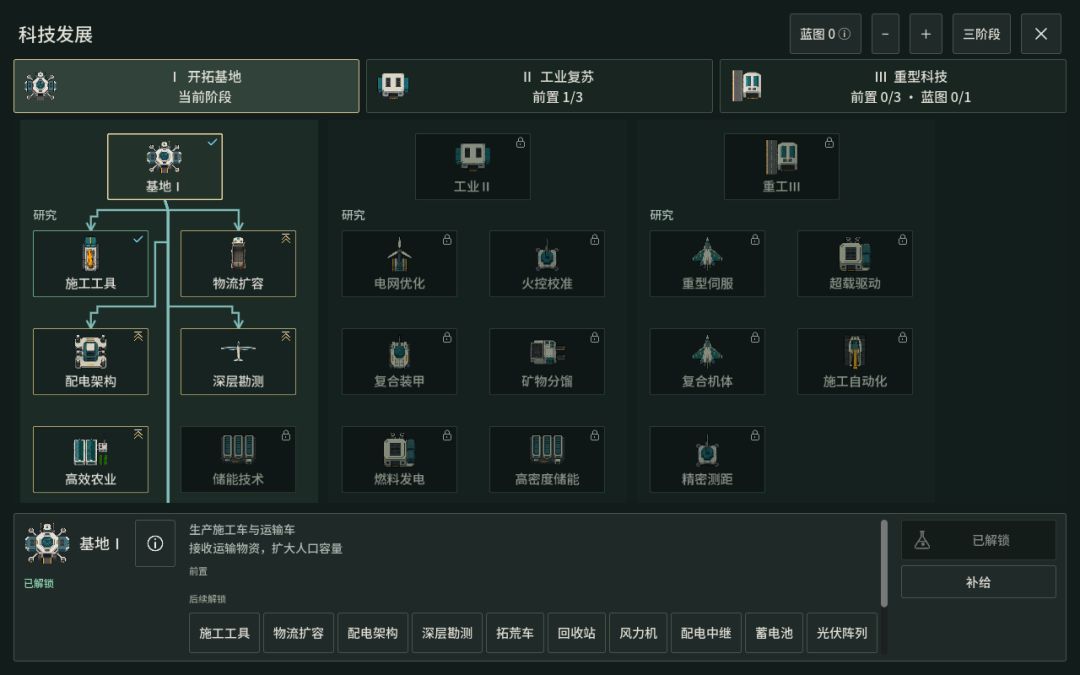Viewport: 1080px width, 675px height.
Task: Select the locked 火控校准 node
Action: [x=547, y=264]
